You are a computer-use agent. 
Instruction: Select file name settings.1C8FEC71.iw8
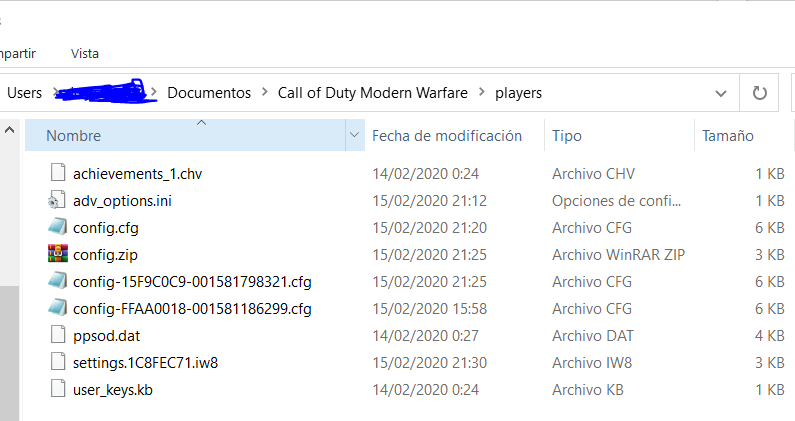coord(146,363)
